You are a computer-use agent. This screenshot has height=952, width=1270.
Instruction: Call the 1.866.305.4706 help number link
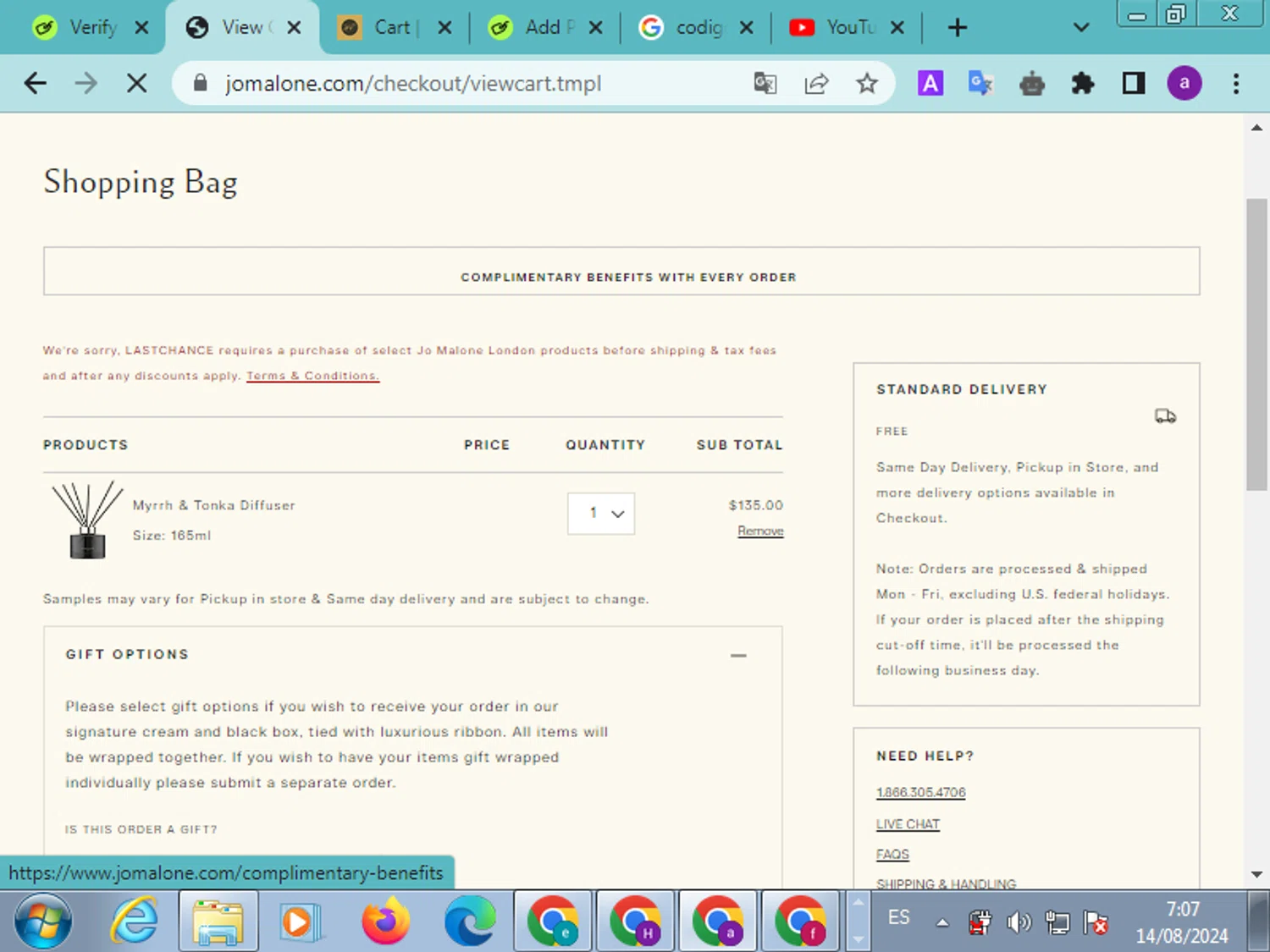(920, 792)
